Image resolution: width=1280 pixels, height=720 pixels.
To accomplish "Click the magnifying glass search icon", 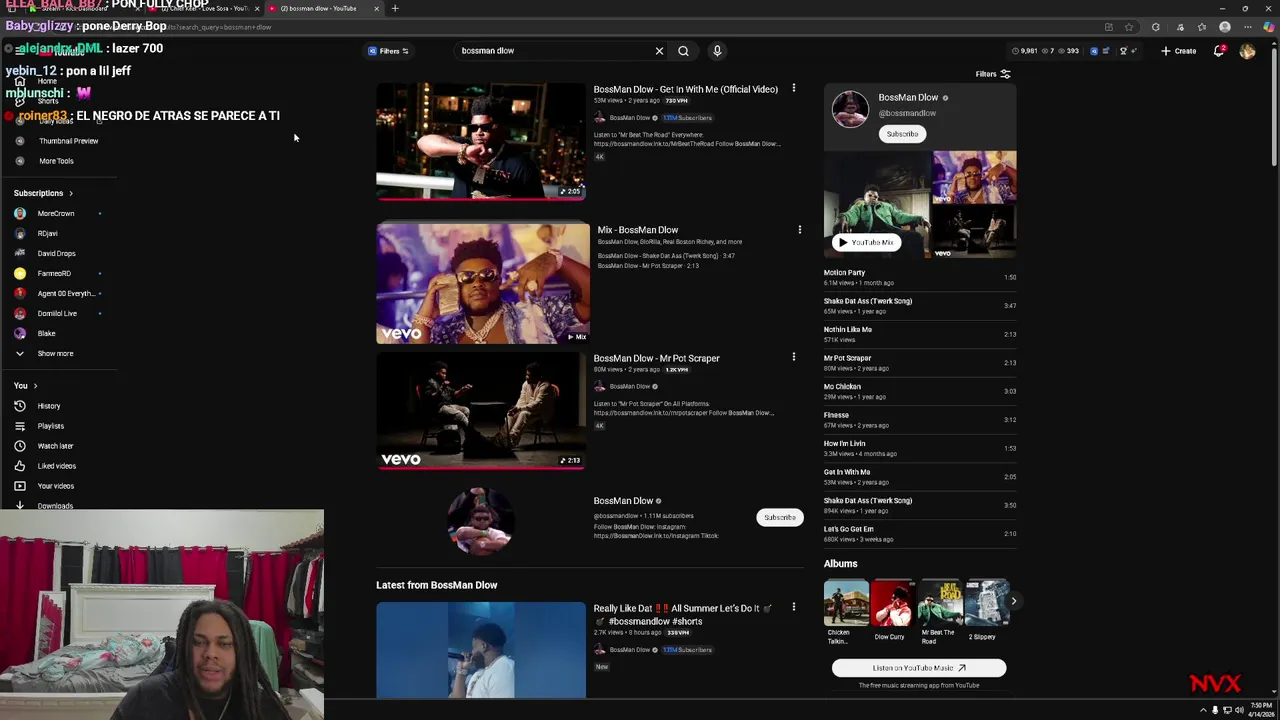I will tap(683, 51).
